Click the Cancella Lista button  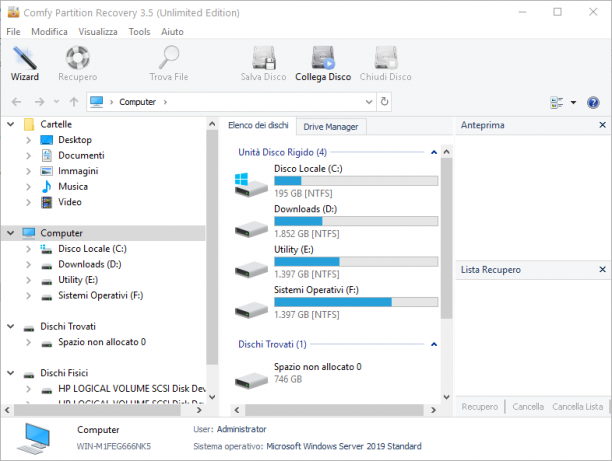click(577, 407)
